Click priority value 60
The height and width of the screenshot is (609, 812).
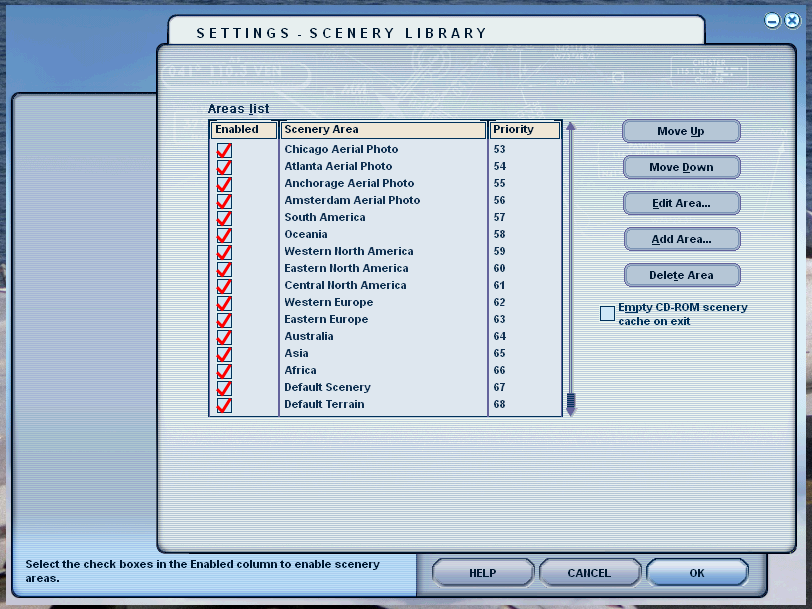pos(499,268)
